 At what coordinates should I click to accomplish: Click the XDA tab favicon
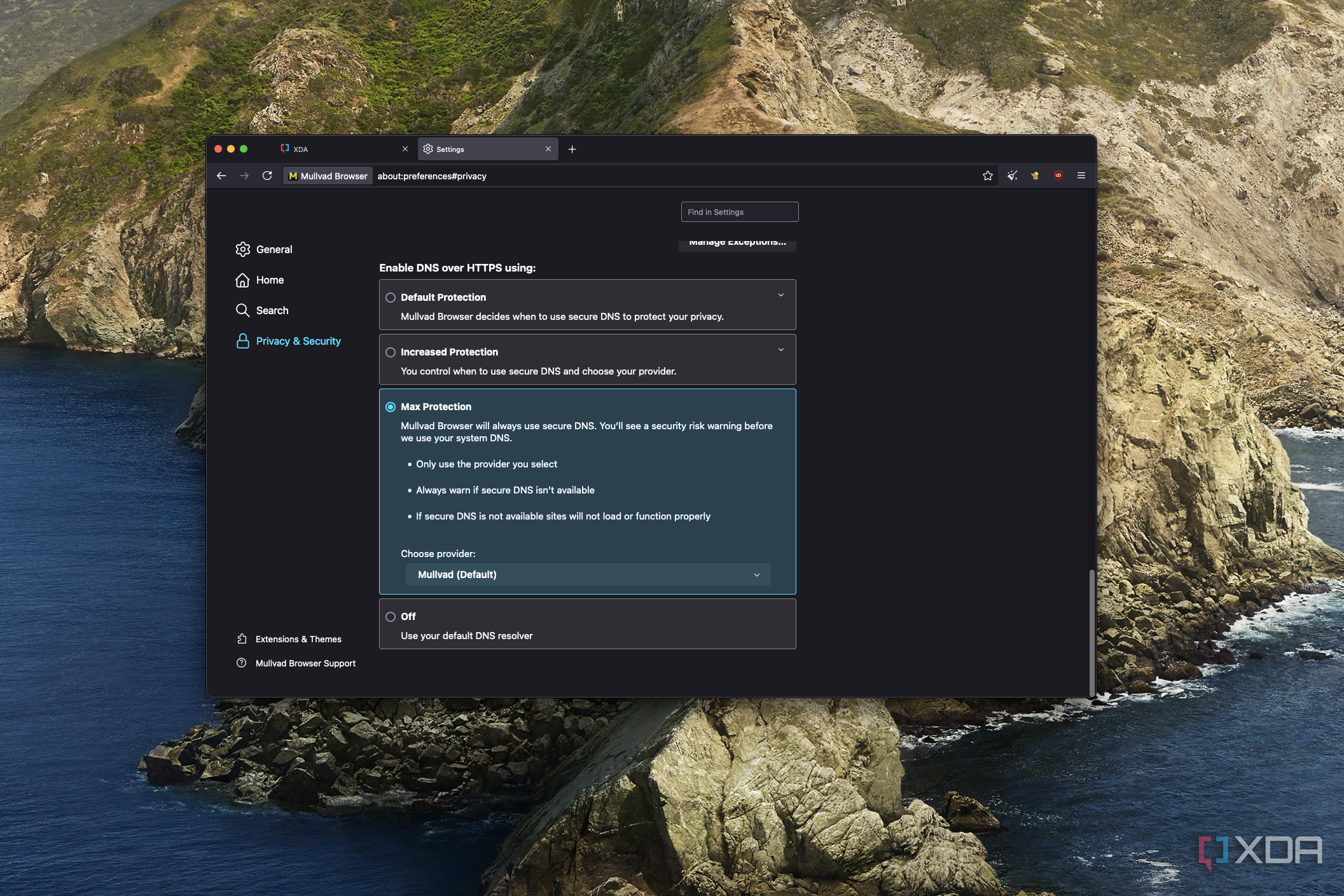(x=285, y=149)
